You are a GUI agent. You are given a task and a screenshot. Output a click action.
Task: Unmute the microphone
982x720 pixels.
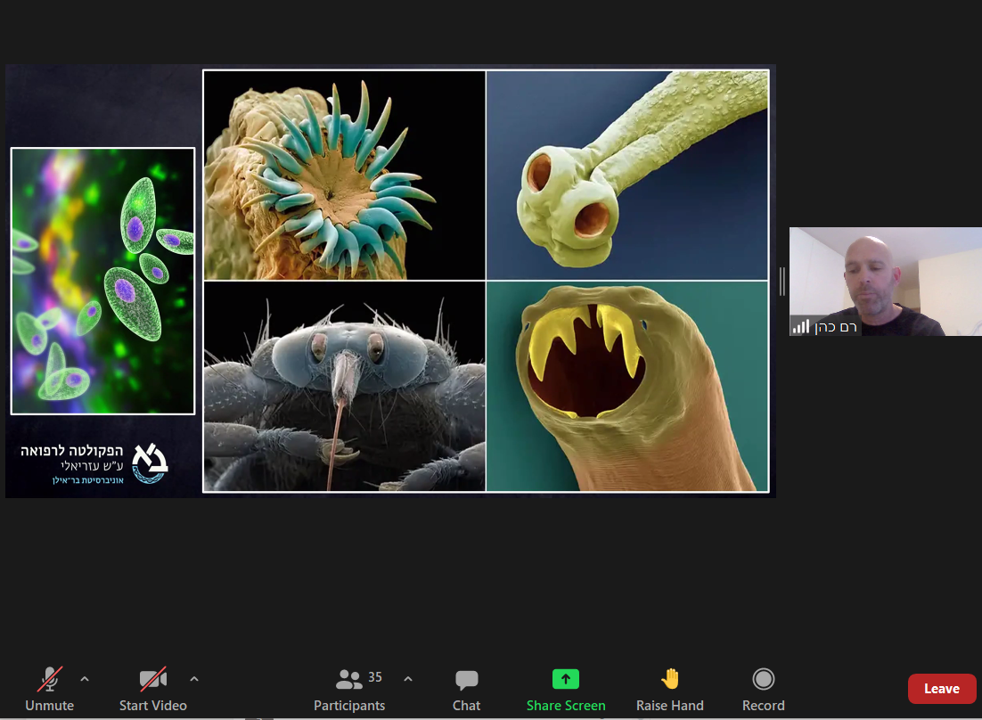click(x=49, y=689)
